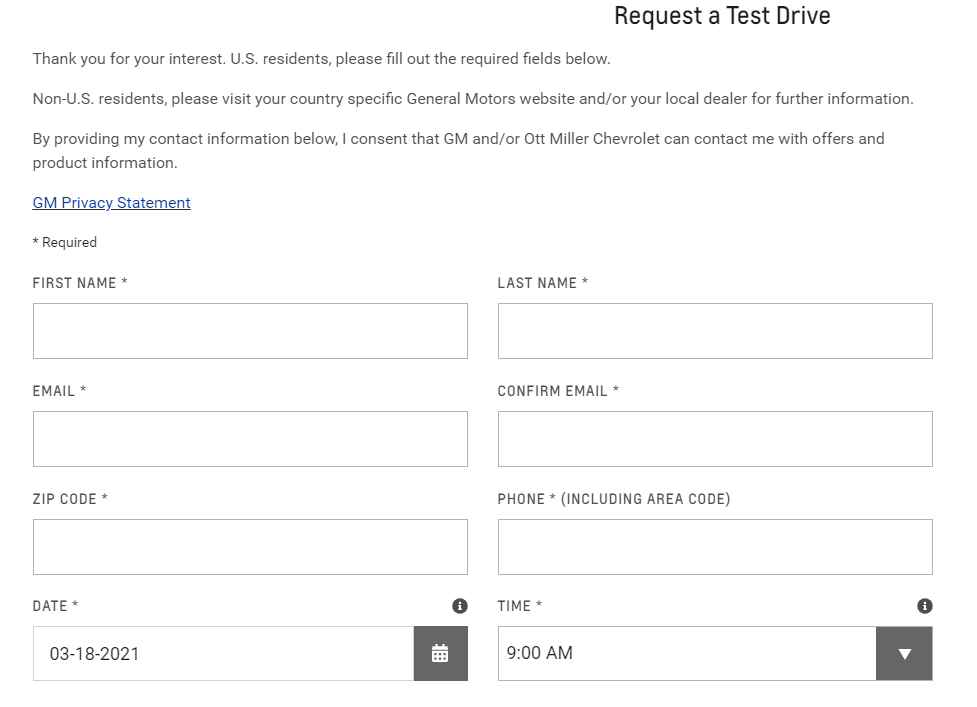The image size is (977, 707).
Task: Focus the First Name input box
Action: point(250,331)
